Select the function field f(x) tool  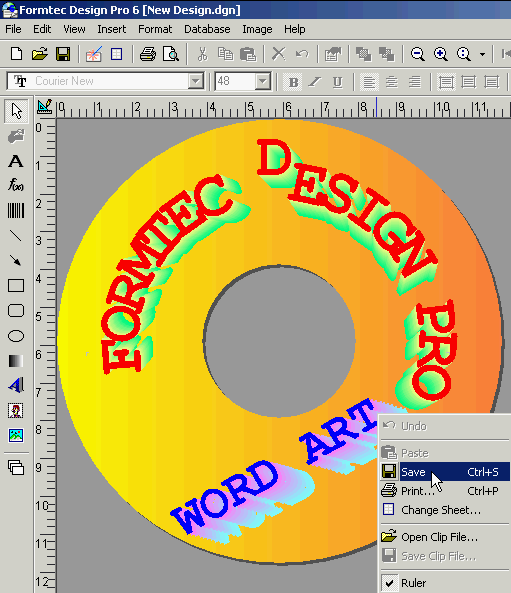[x=16, y=186]
